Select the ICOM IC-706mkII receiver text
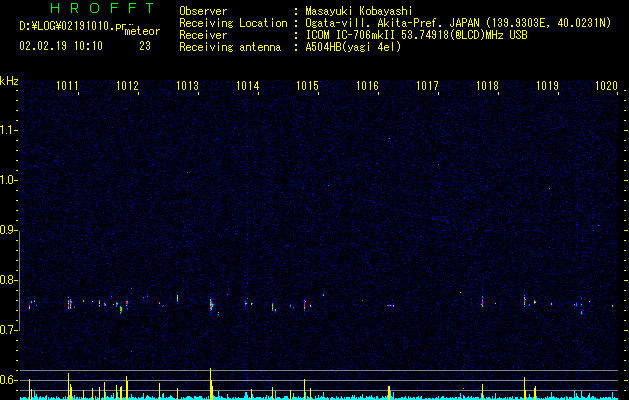629x400 pixels. (x=416, y=35)
